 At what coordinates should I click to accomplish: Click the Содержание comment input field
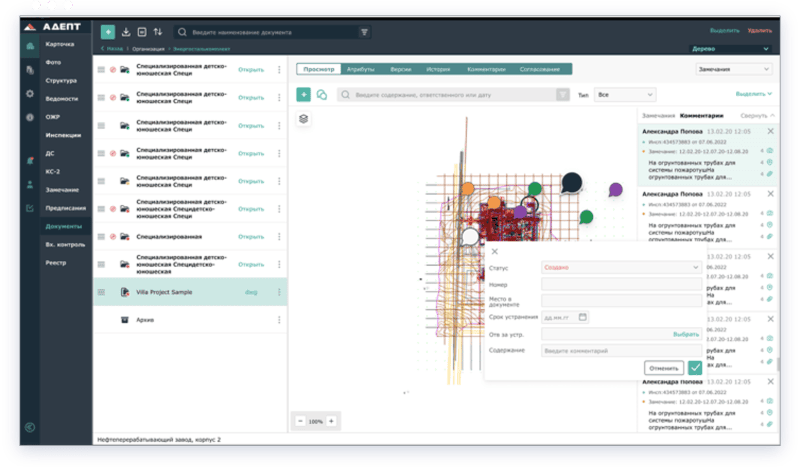click(620, 350)
